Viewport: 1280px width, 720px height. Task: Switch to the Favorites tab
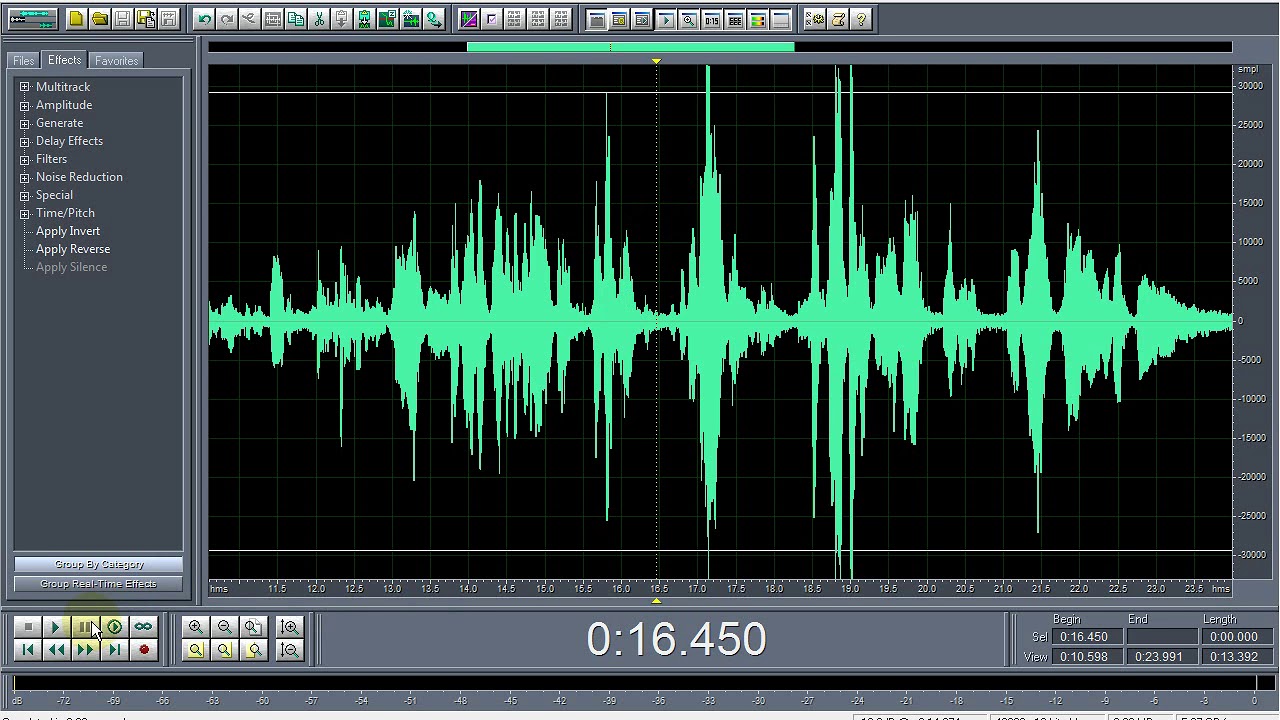coord(116,61)
